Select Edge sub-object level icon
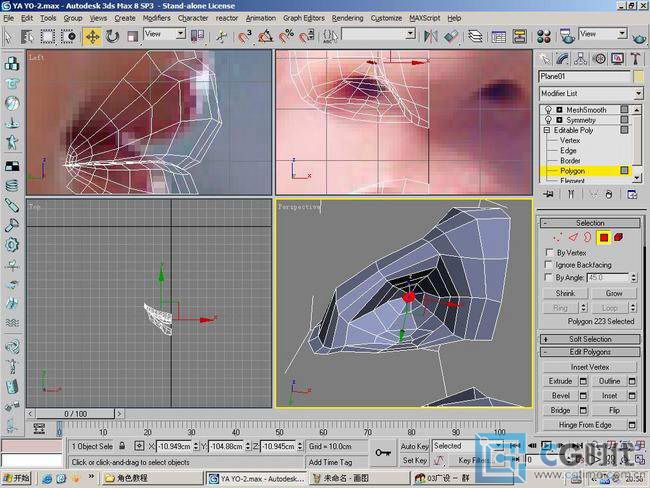 tap(573, 238)
